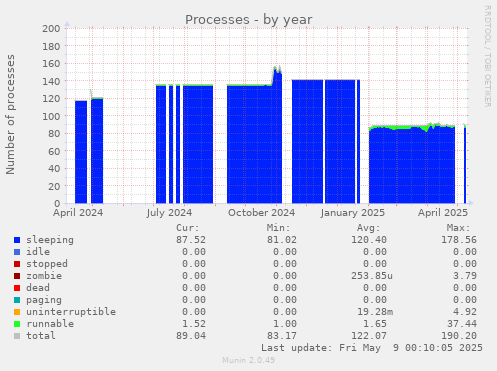Click uninterruptible maximum value 4.92
The height and width of the screenshot is (371, 497).
point(465,312)
